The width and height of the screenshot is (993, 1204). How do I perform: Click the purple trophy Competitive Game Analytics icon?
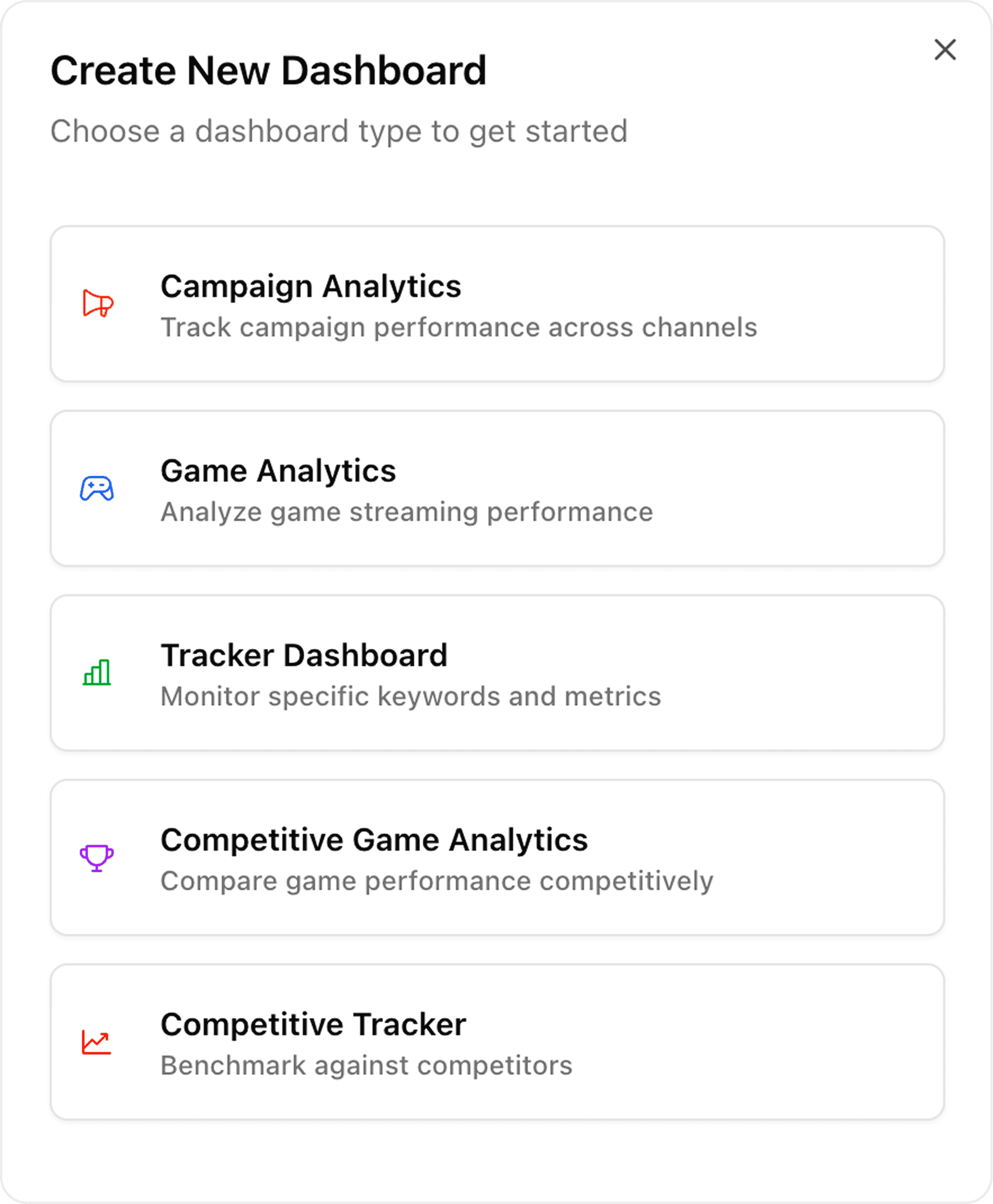(97, 858)
